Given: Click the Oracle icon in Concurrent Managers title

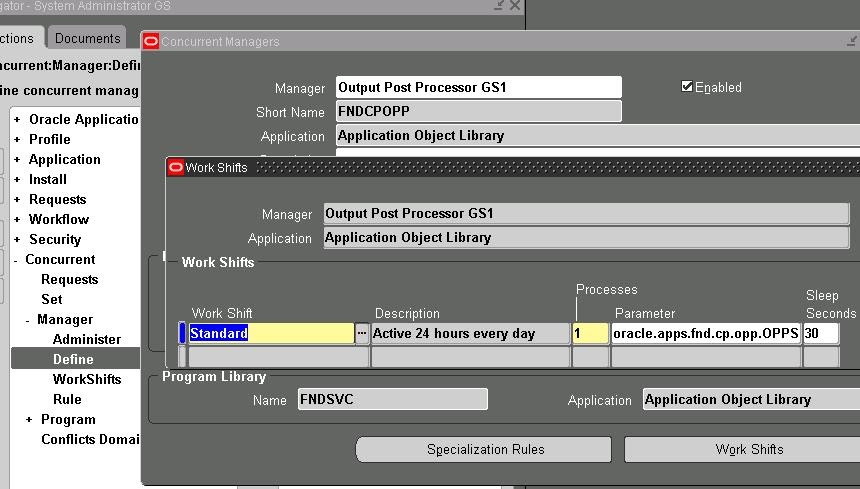Looking at the screenshot, I should [x=151, y=41].
